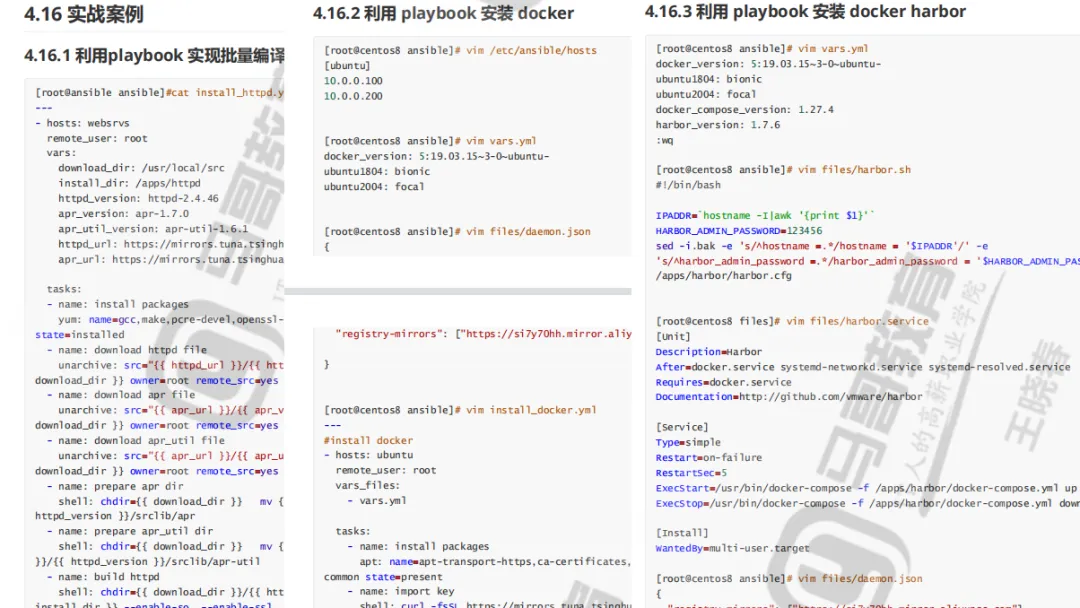Viewport: 1080px width, 608px height.
Task: Click line starting "After=docker.service"
Action: (863, 367)
